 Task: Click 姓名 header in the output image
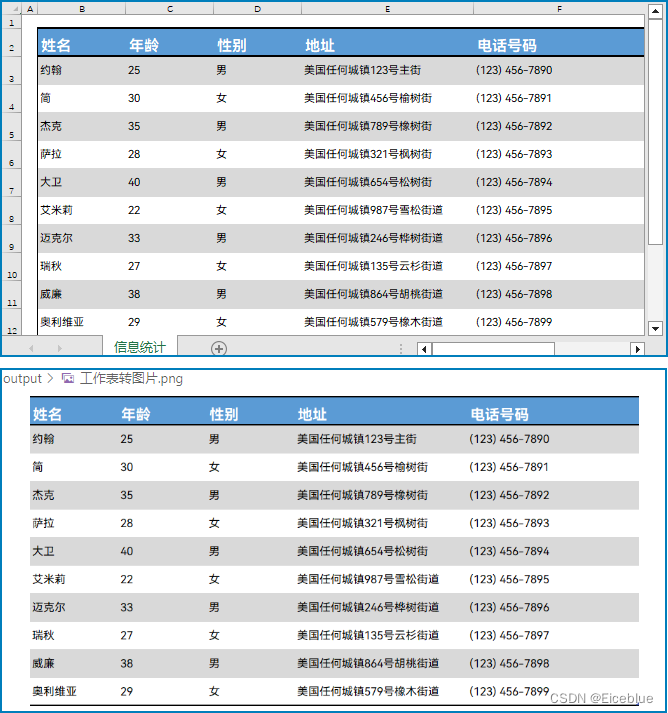tap(47, 414)
